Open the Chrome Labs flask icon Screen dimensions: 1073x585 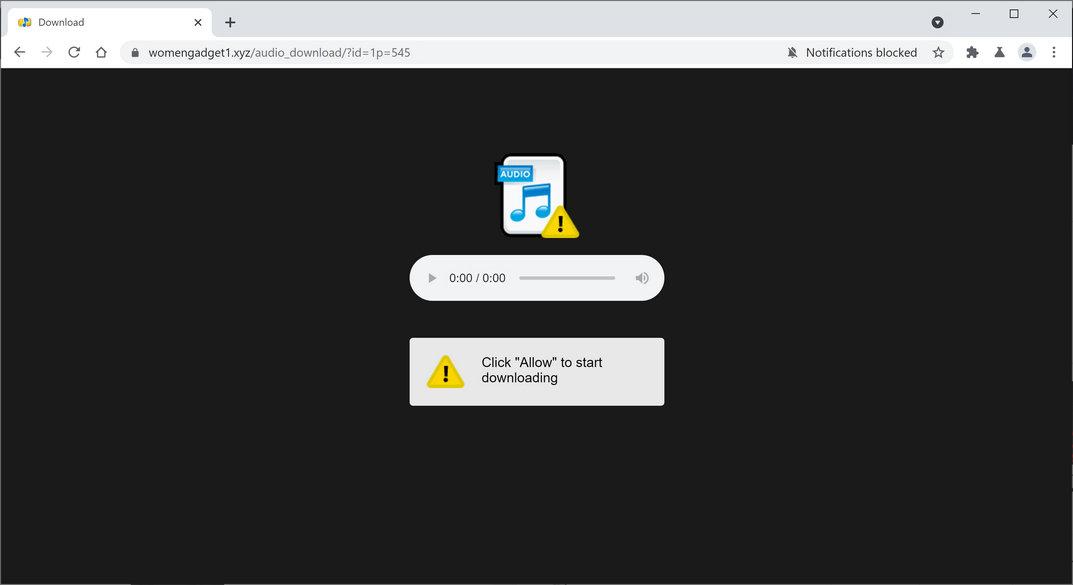click(999, 52)
